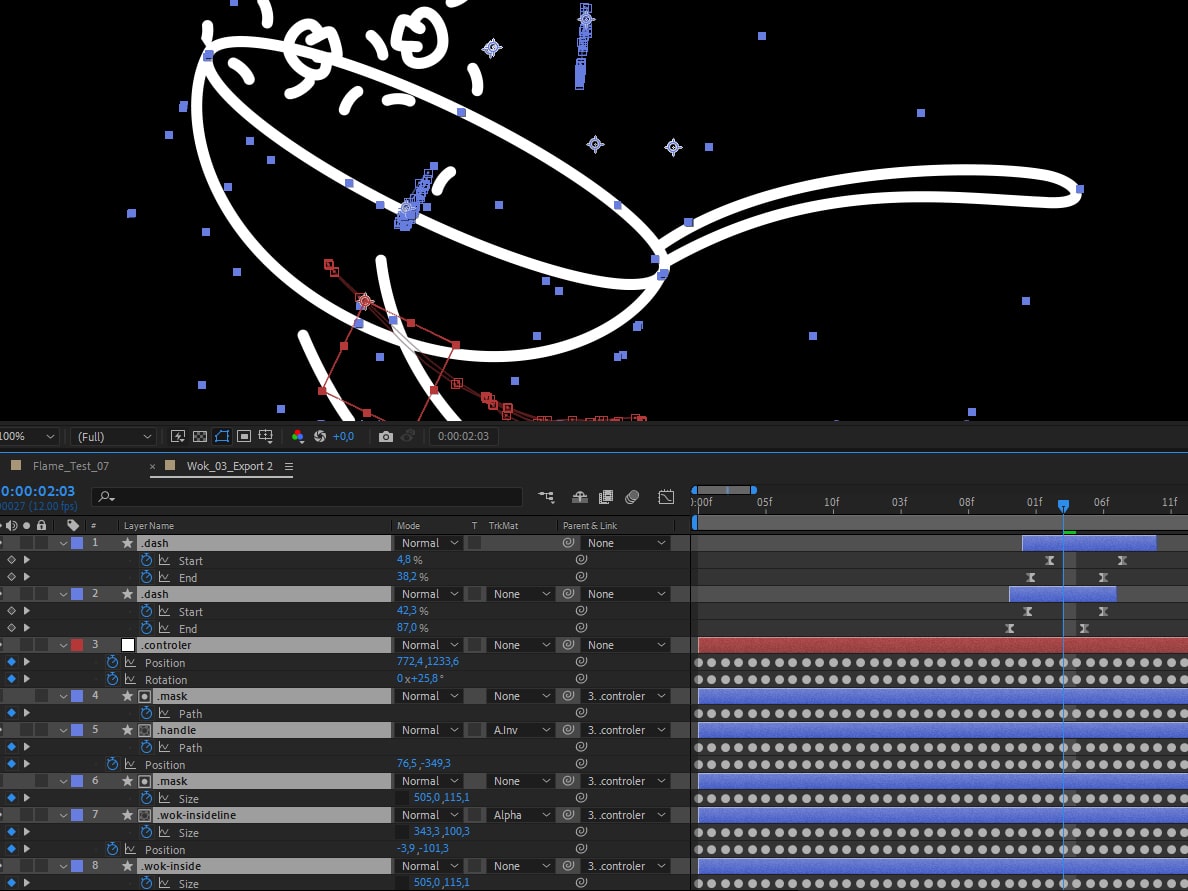The height and width of the screenshot is (891, 1188).
Task: Open the Graph Editor icon
Action: [667, 497]
